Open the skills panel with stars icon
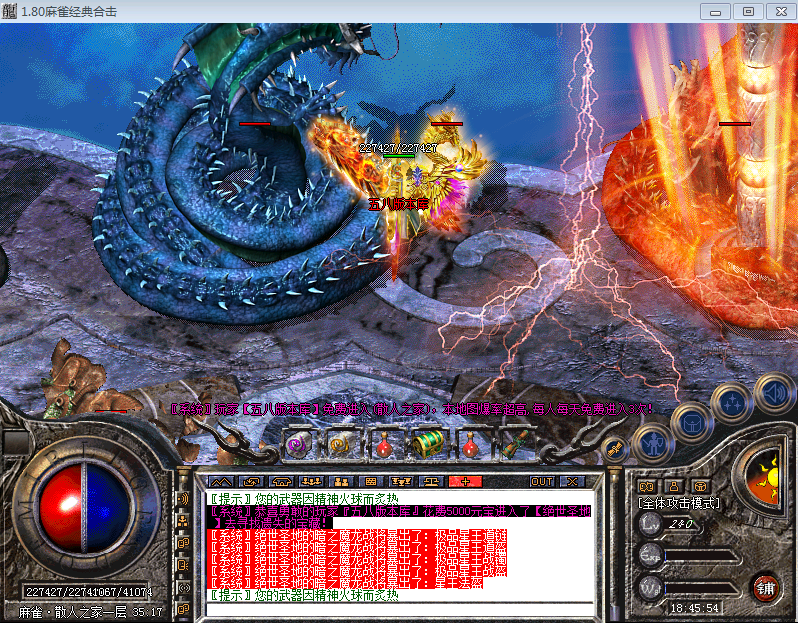Viewport: 798px width, 623px height. 731,403
